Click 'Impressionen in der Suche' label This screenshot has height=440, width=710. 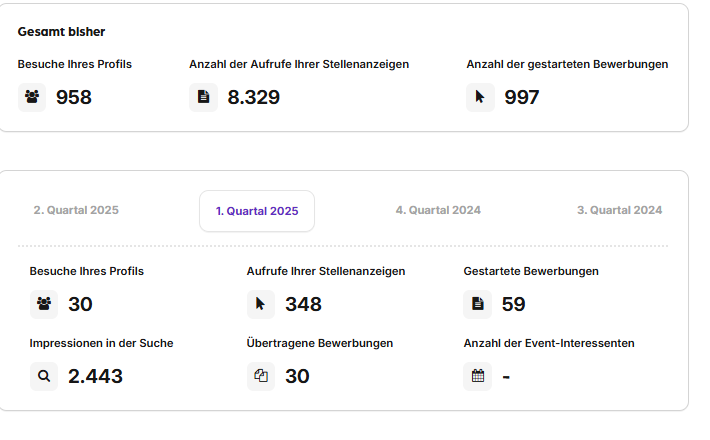pos(101,343)
